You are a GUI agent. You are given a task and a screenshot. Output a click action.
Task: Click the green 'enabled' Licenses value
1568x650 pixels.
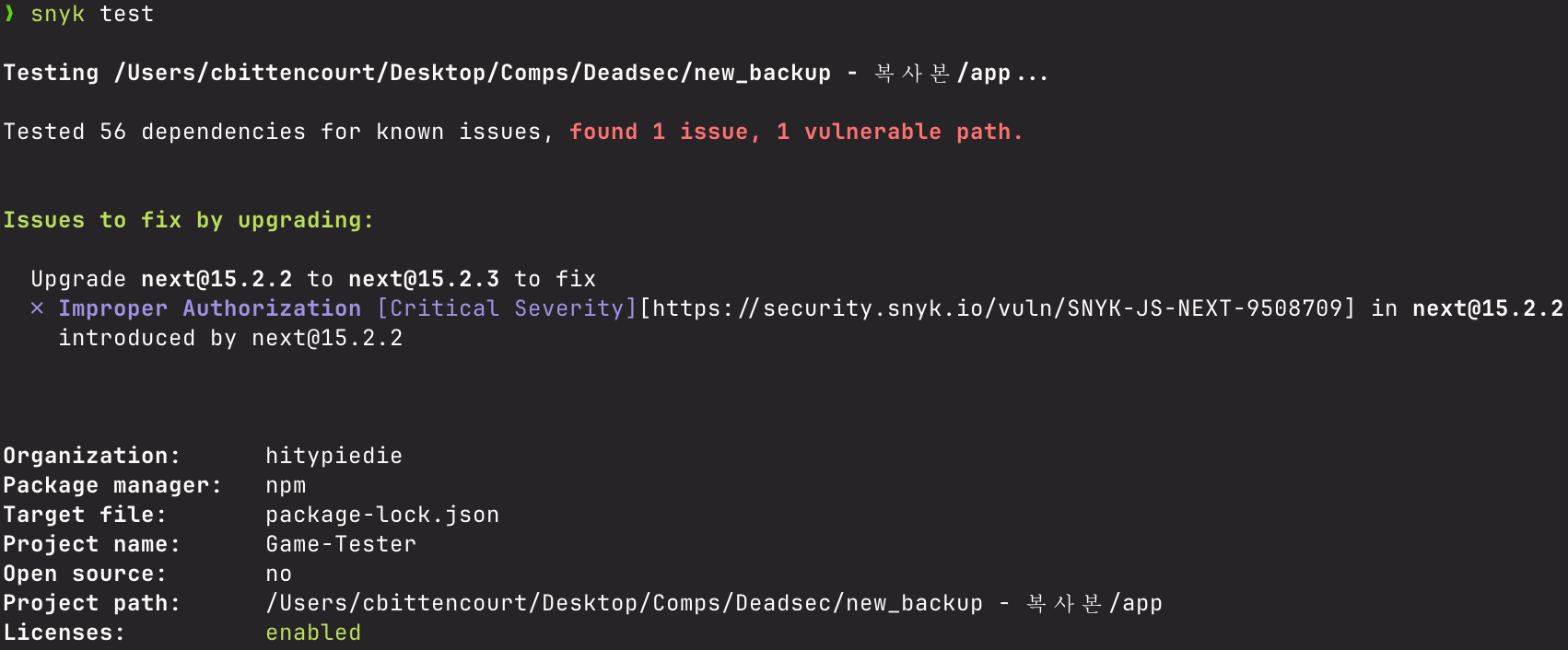pyautogui.click(x=313, y=633)
